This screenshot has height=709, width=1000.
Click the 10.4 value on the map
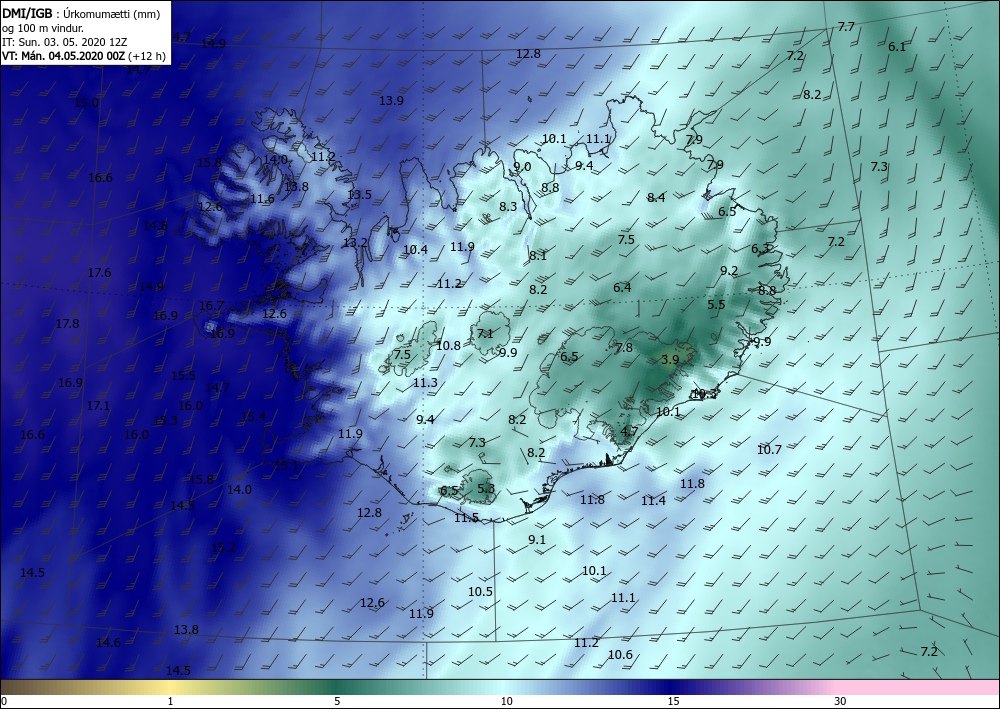(415, 250)
